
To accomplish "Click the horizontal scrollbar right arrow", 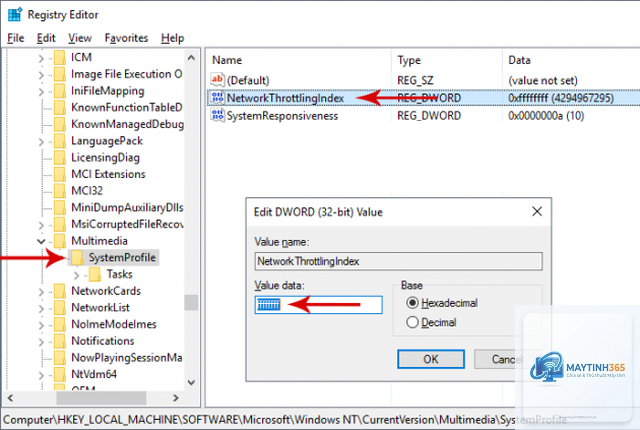I will click(x=176, y=397).
